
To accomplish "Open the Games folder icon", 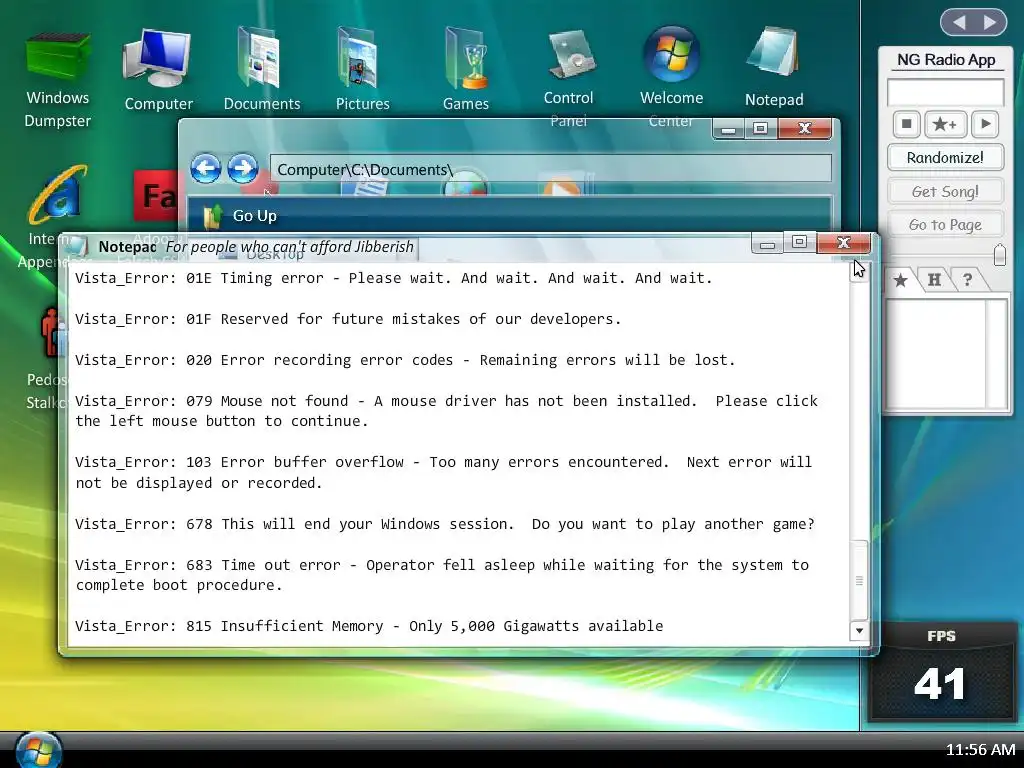I will point(466,70).
